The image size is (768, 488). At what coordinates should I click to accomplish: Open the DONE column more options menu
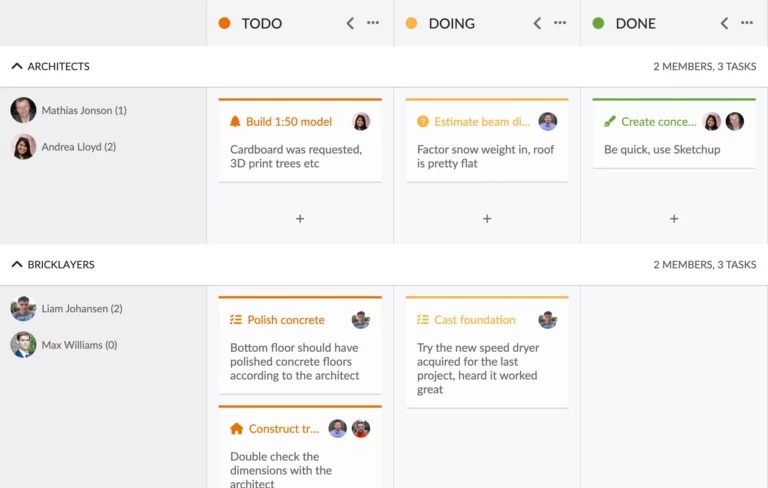tap(747, 23)
